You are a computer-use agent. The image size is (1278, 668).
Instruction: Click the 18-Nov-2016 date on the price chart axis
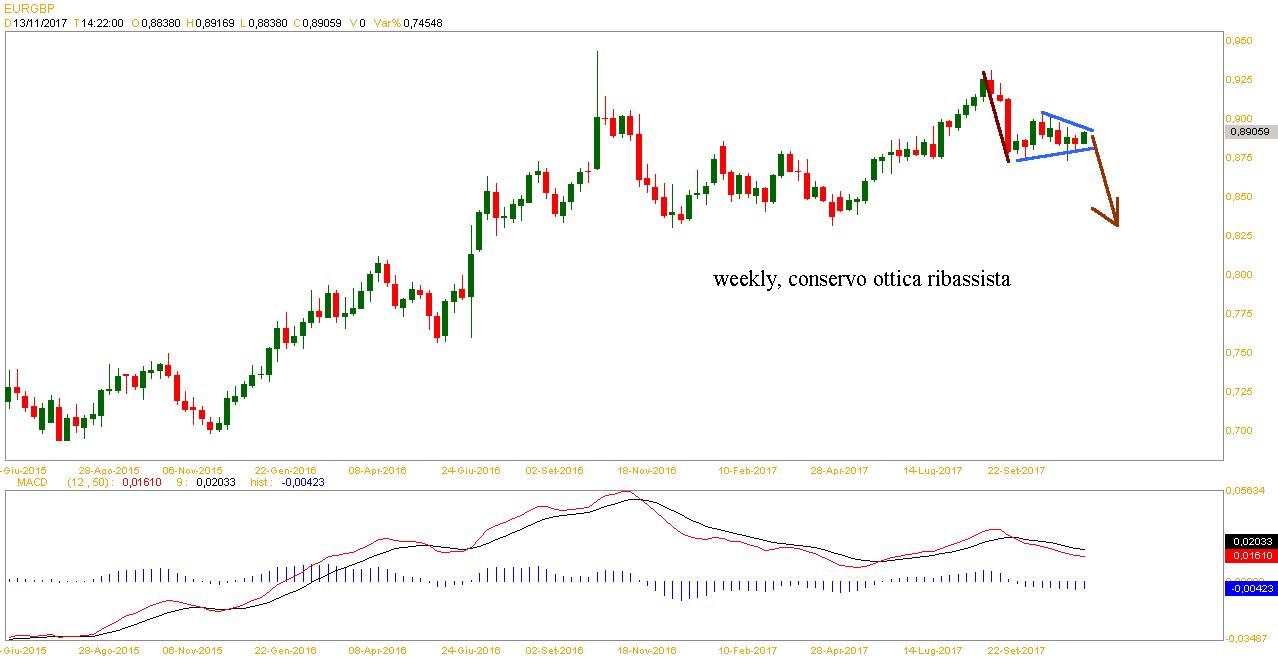click(647, 469)
